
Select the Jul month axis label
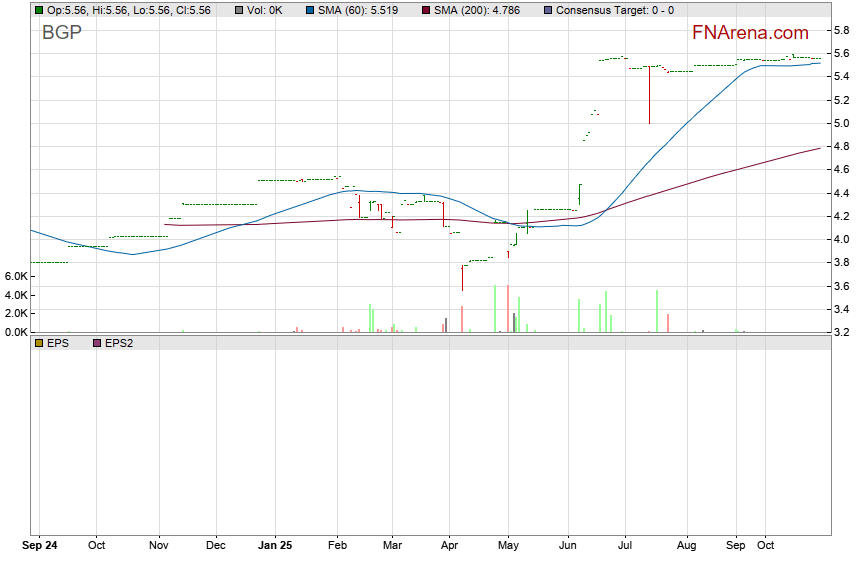[x=626, y=546]
